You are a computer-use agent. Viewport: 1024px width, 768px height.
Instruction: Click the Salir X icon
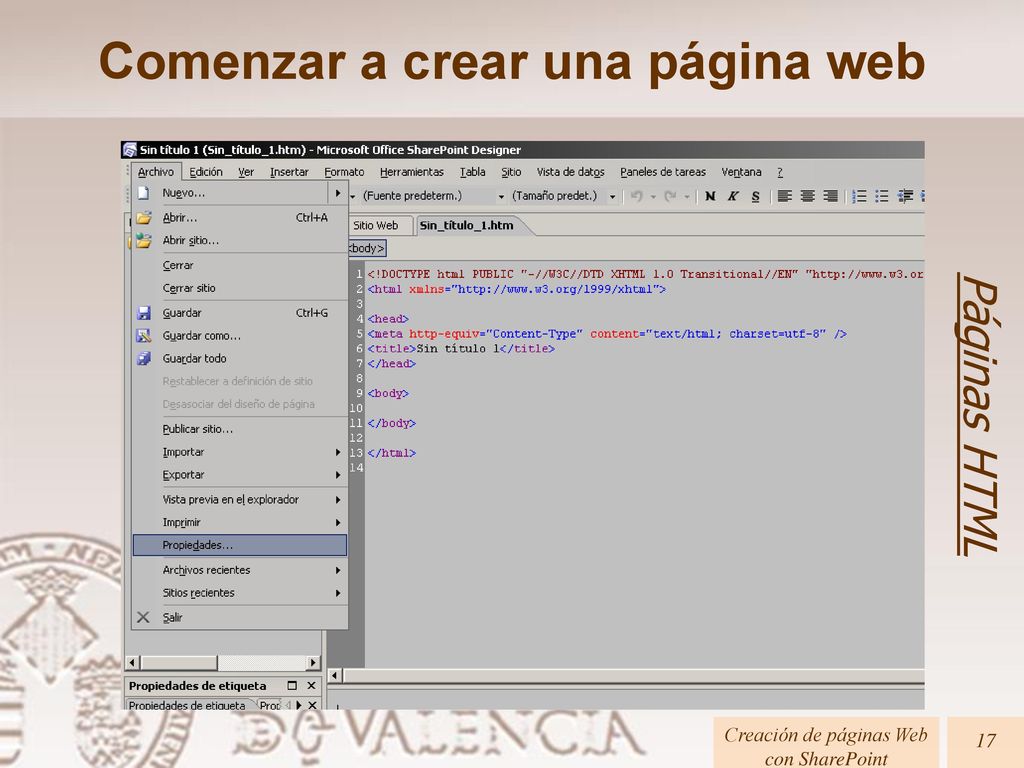point(143,617)
